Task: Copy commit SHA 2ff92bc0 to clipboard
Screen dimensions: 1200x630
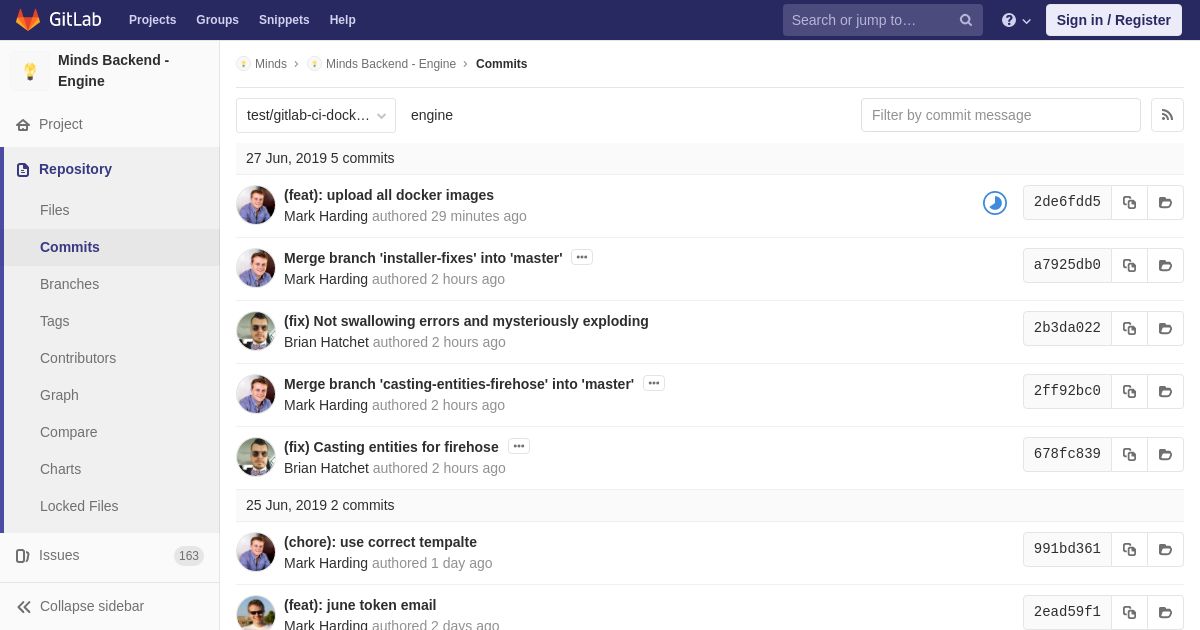Action: [1129, 391]
